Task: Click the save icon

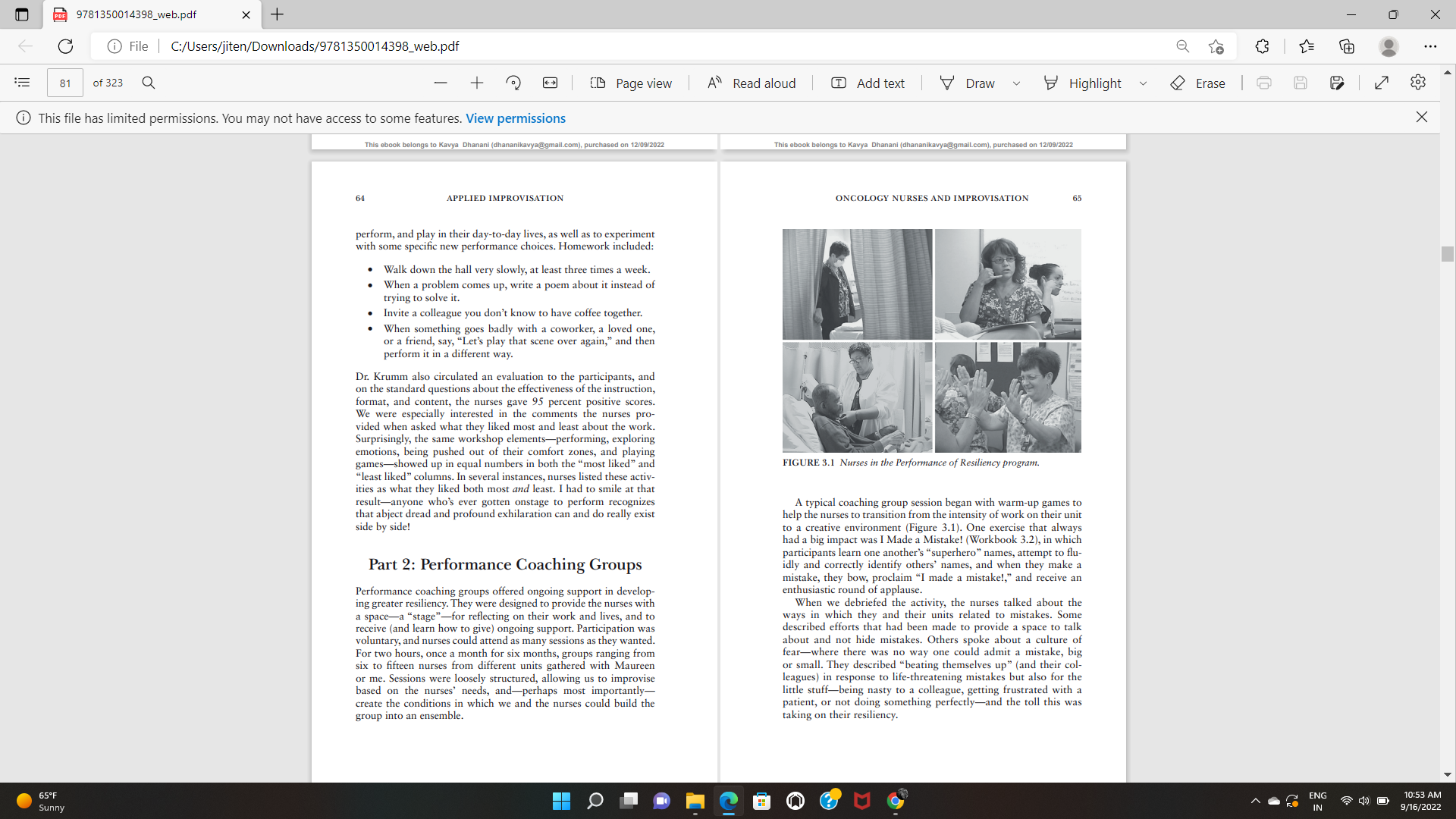Action: (1301, 83)
